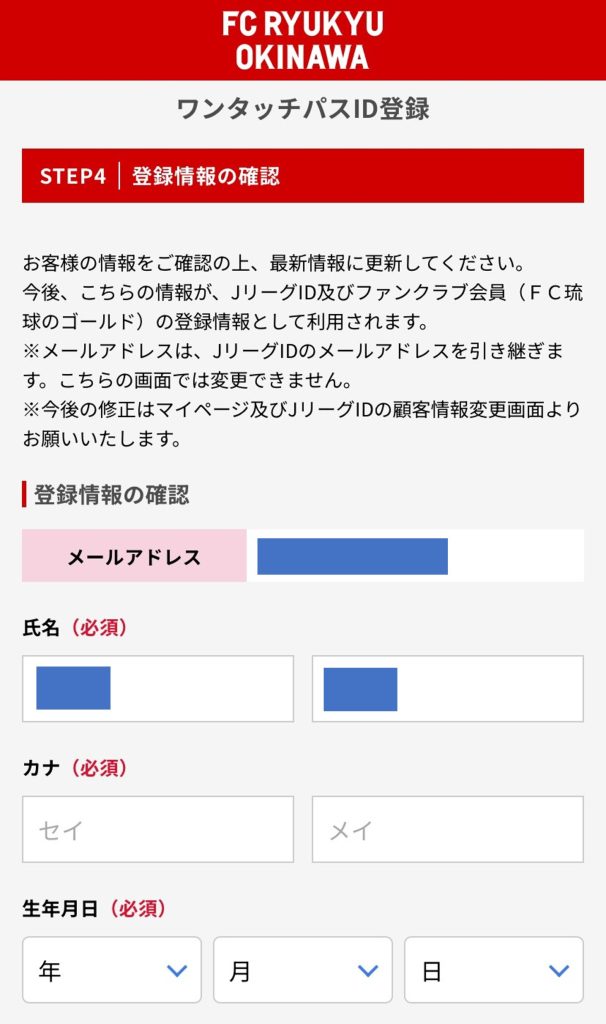Viewport: 606px width, 1024px height.
Task: Click the pink メールアドレス label cell
Action: (x=134, y=556)
